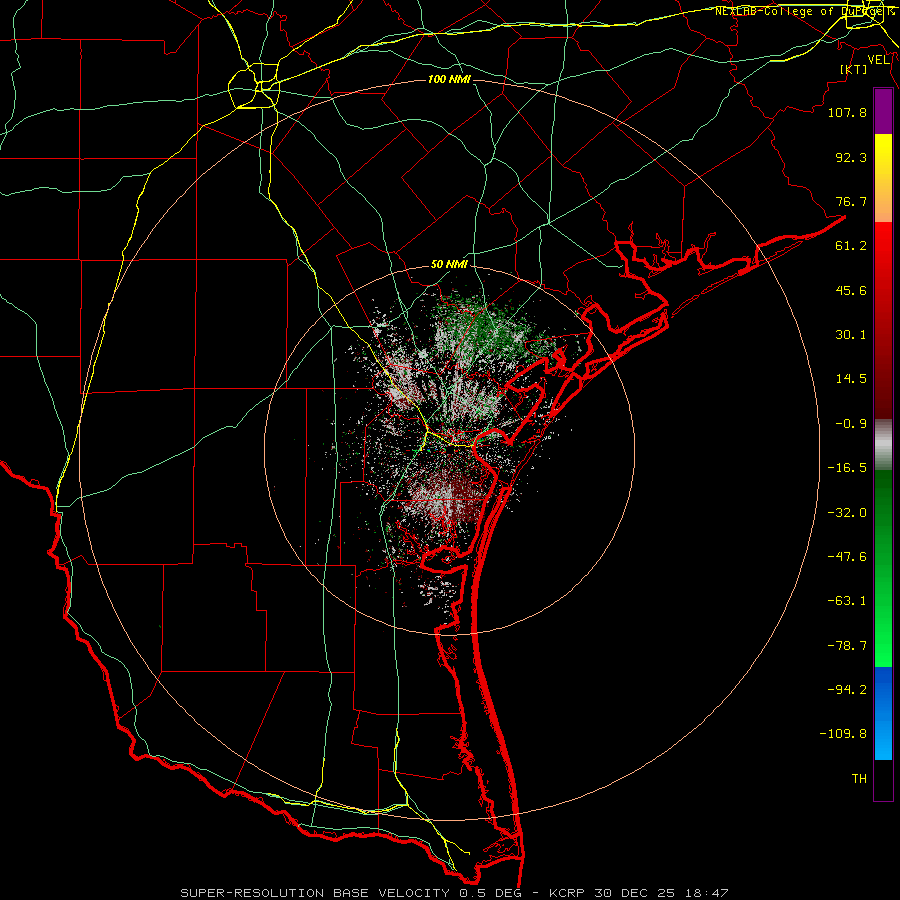Click the -16.5 legend value
The height and width of the screenshot is (900, 900).
click(x=847, y=468)
